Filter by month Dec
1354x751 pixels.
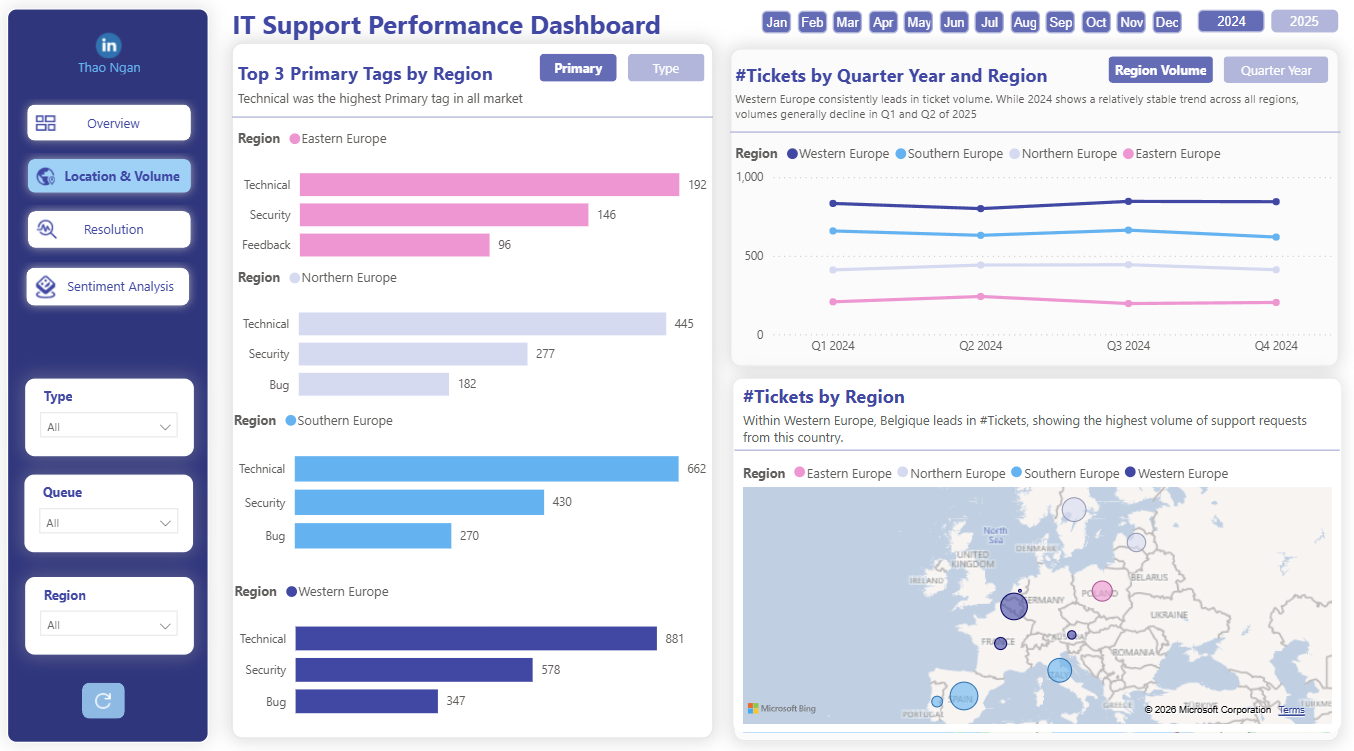tap(1167, 22)
